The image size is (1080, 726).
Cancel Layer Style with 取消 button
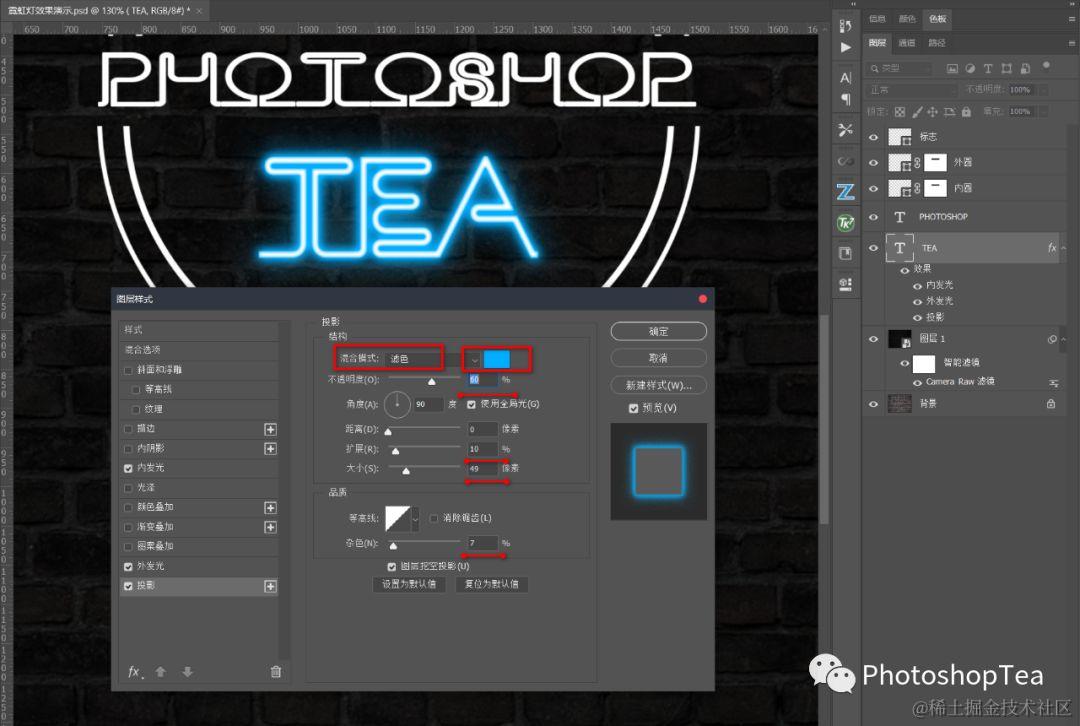[658, 358]
